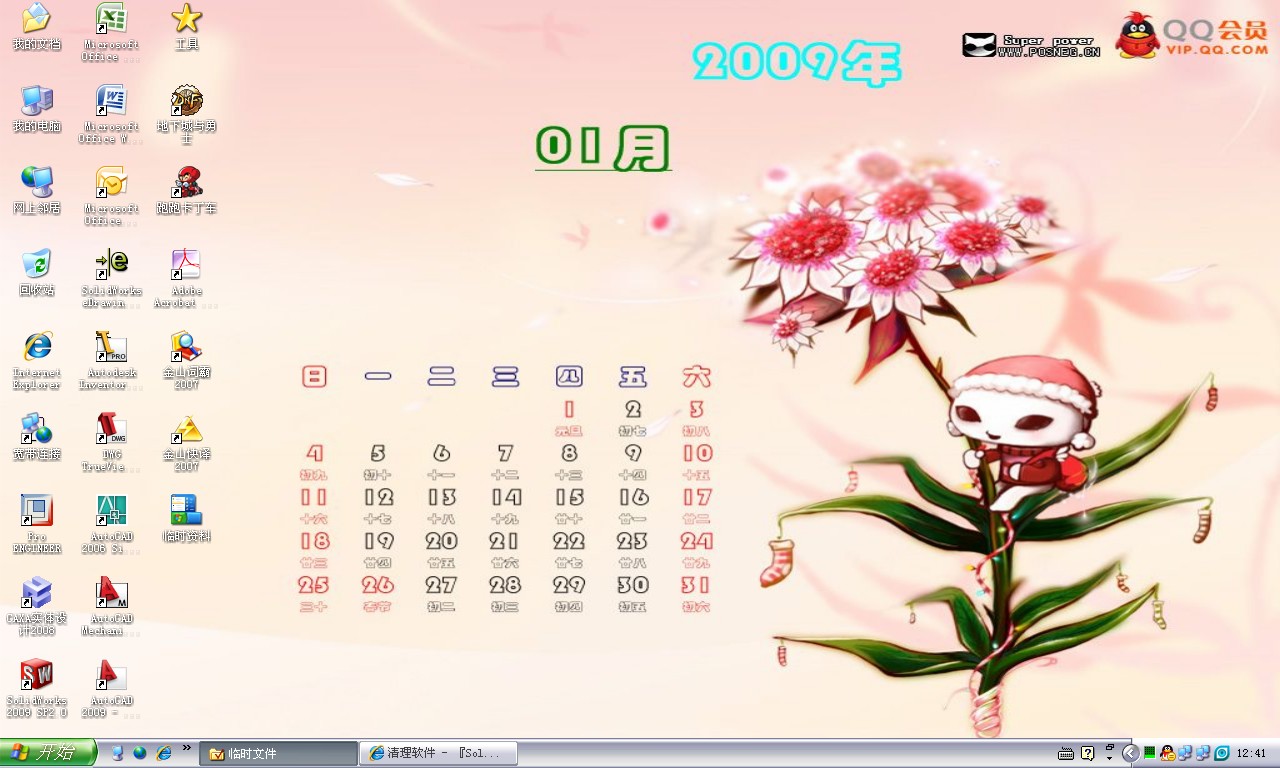This screenshot has height=768, width=1280.
Task: Switch to the 清理软件 Internet Explorer taskbar window
Action: (x=439, y=754)
